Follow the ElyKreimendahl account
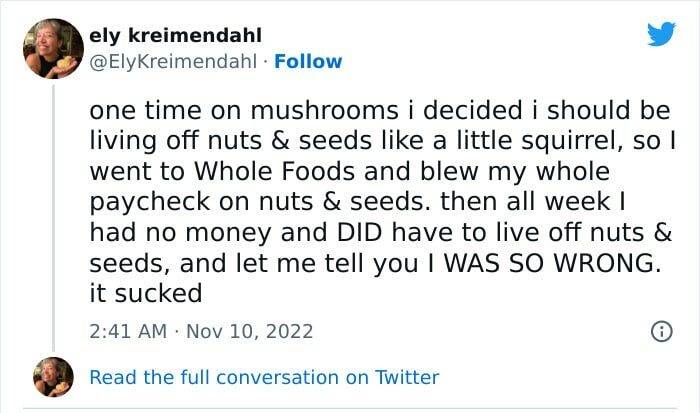 [309, 61]
